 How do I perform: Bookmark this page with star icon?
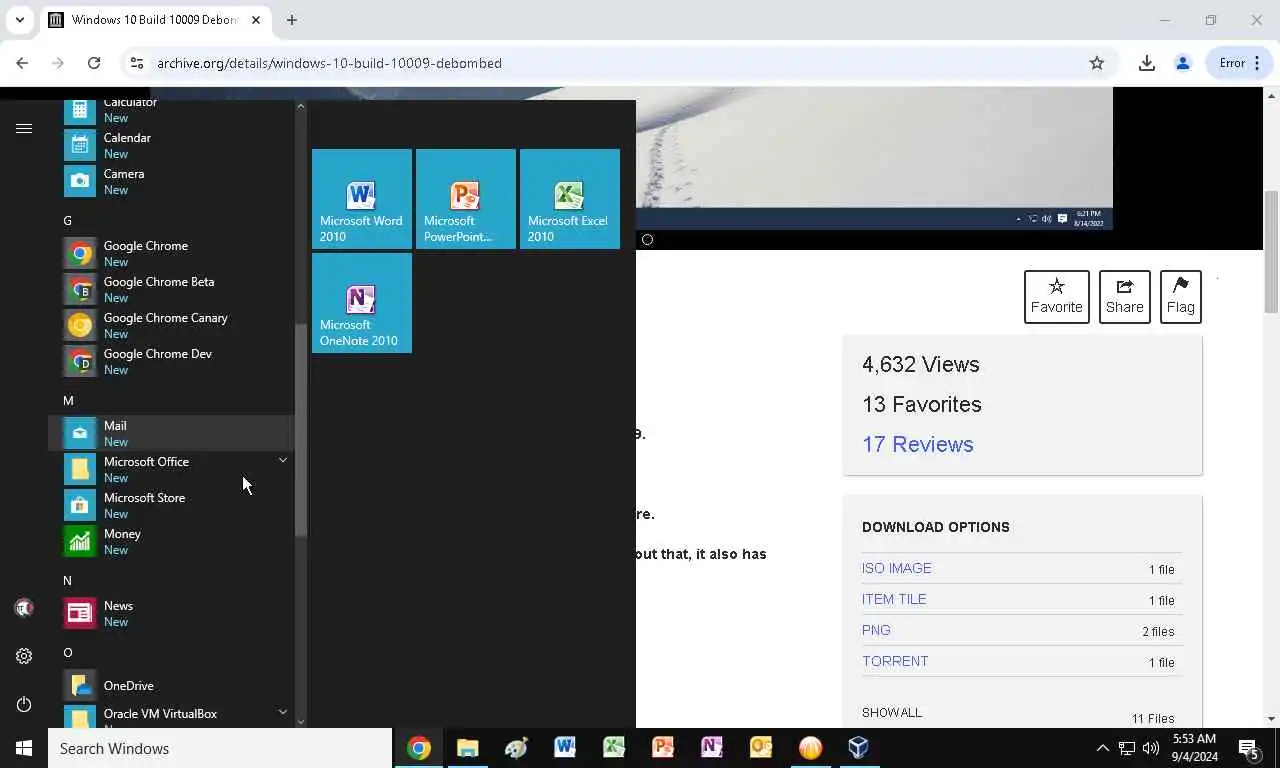[1097, 63]
